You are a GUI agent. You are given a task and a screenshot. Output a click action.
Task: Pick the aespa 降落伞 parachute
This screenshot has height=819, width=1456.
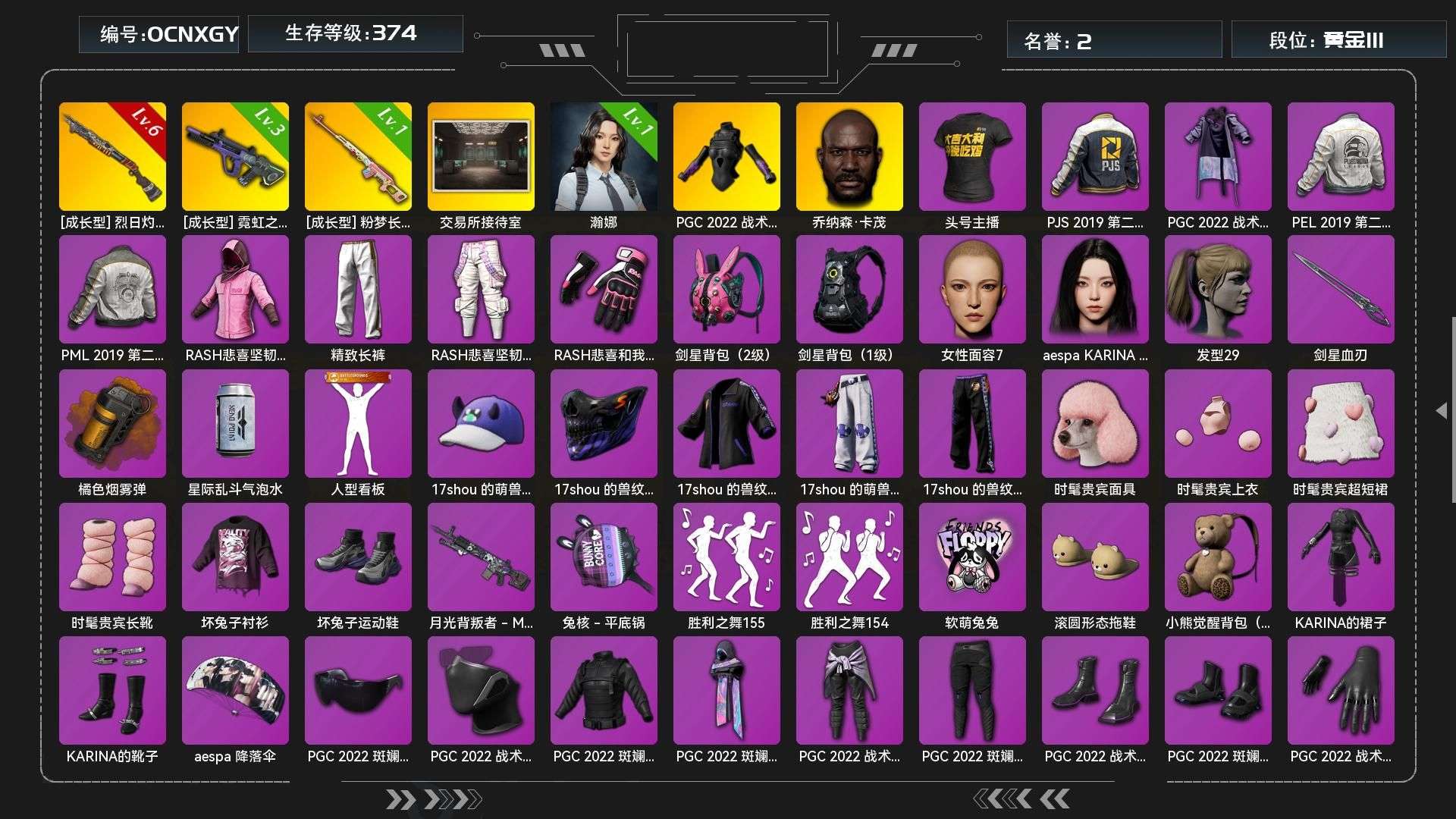[x=235, y=690]
